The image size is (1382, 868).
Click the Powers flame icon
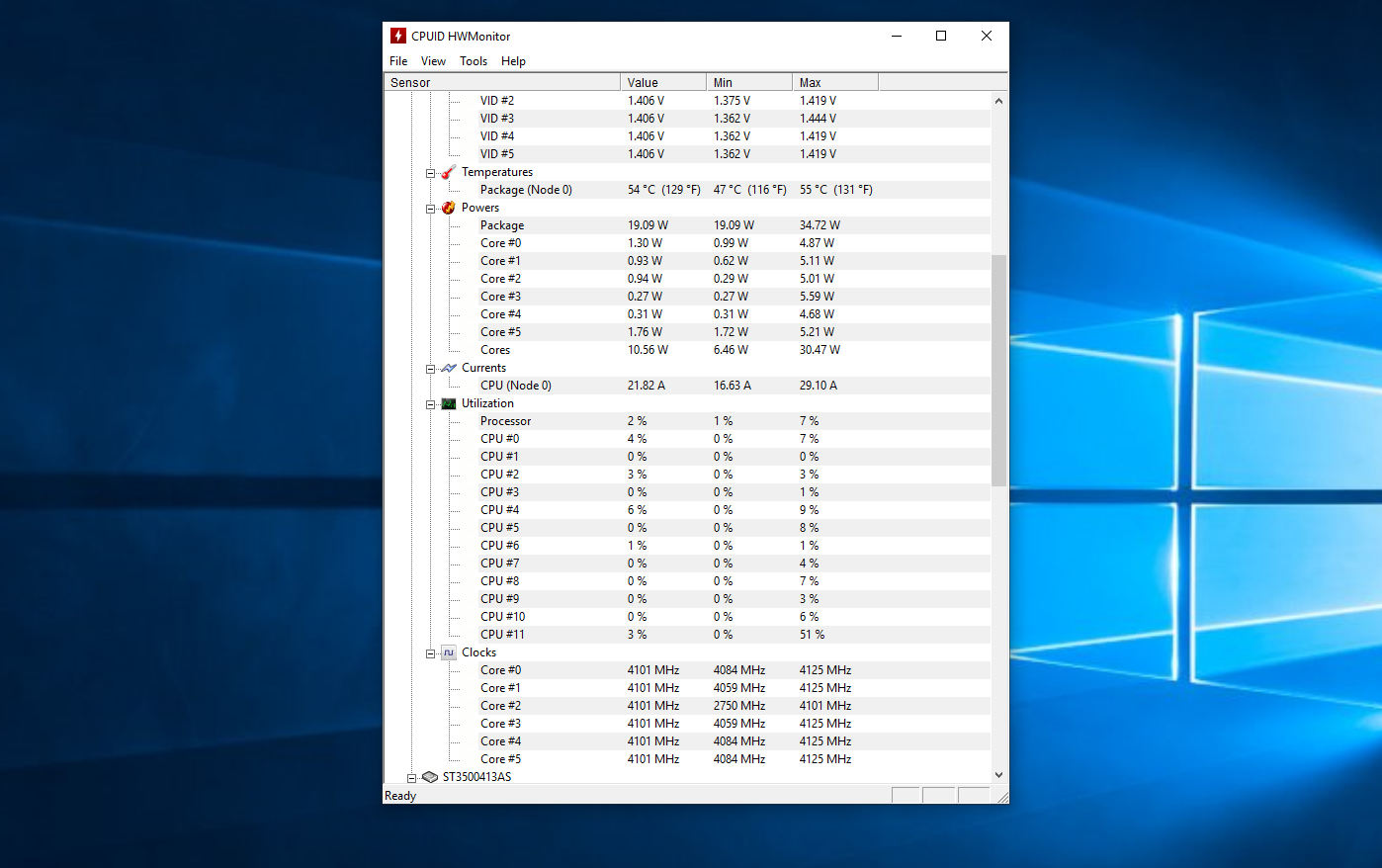click(x=449, y=208)
